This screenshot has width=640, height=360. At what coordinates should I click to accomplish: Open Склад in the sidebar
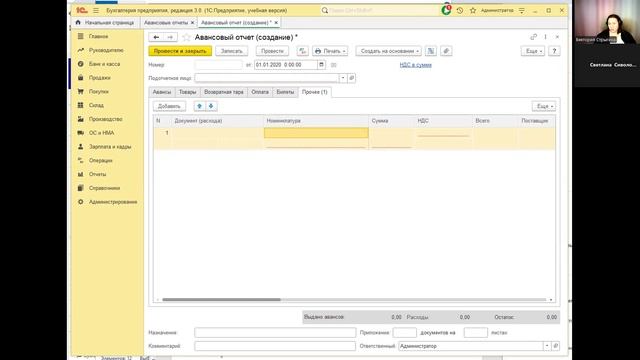(x=96, y=105)
